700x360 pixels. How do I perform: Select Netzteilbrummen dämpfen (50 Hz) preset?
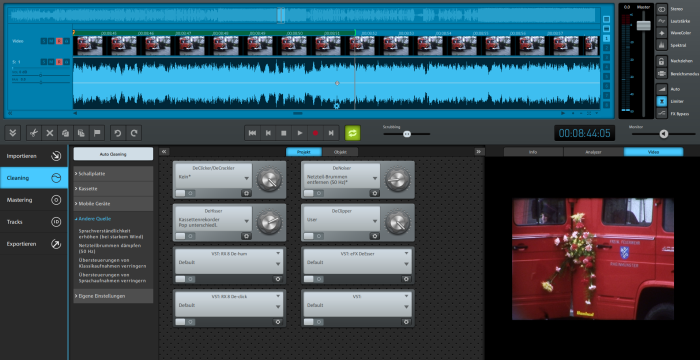(110, 248)
